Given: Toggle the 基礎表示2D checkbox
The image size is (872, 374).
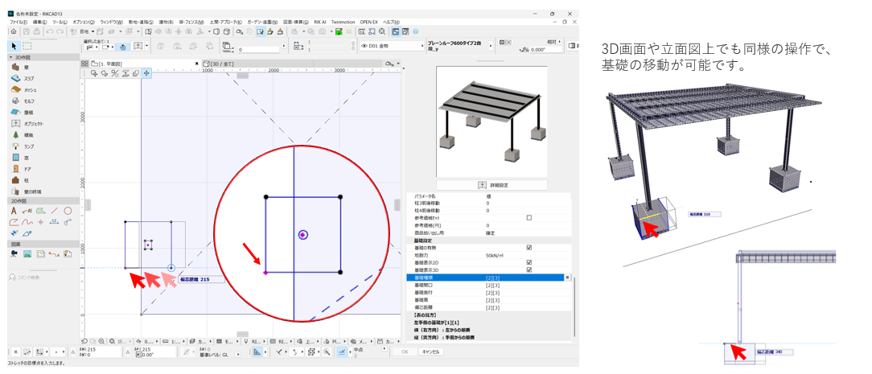Looking at the screenshot, I should pyautogui.click(x=529, y=262).
